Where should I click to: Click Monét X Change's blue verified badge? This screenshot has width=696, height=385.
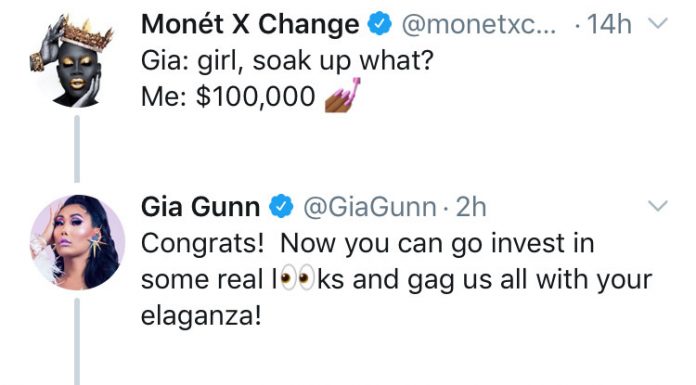(379, 24)
